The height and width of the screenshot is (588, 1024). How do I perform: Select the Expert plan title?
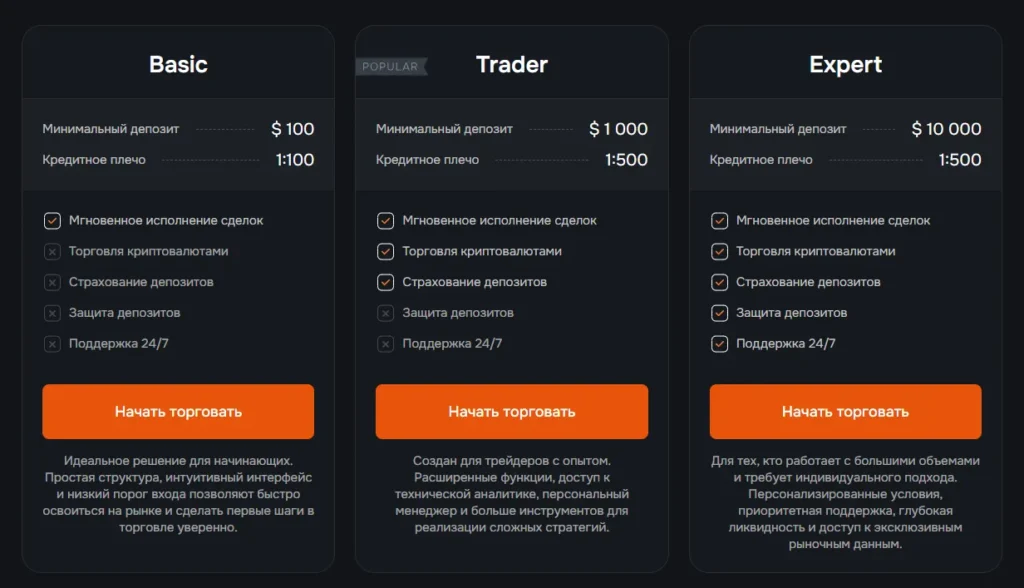tap(845, 65)
